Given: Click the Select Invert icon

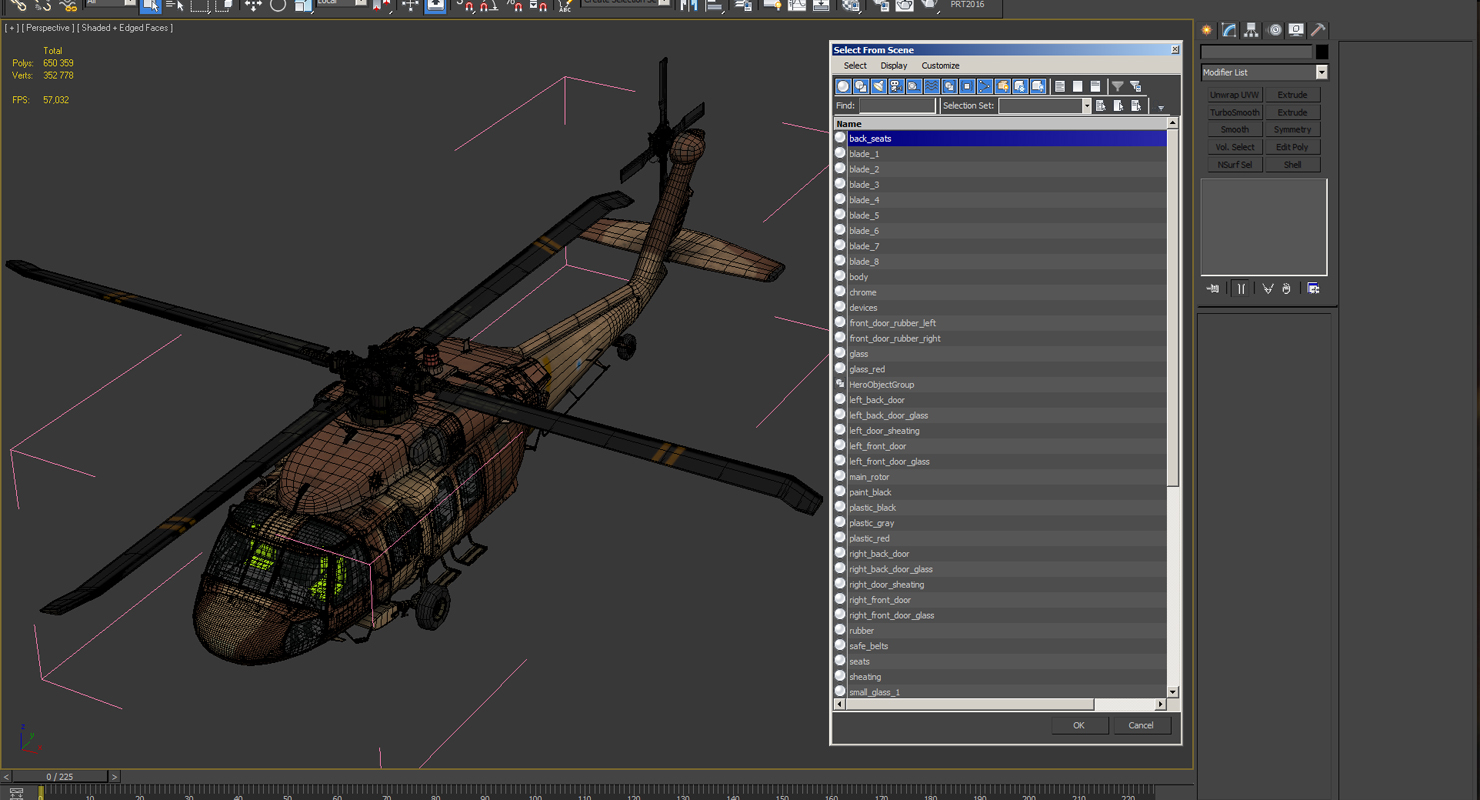Looking at the screenshot, I should click(x=1095, y=87).
